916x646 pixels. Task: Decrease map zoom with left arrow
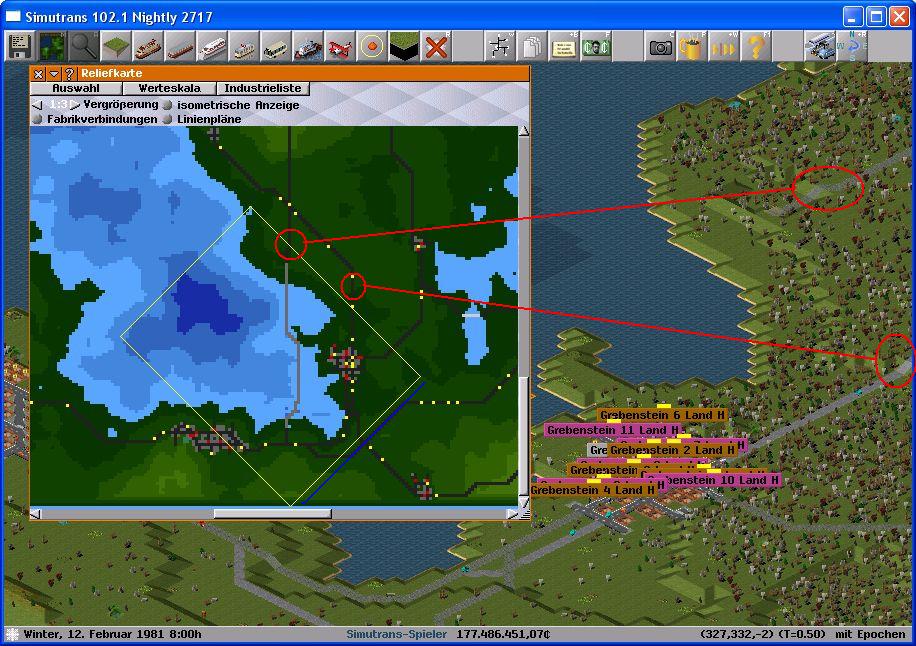click(x=37, y=105)
